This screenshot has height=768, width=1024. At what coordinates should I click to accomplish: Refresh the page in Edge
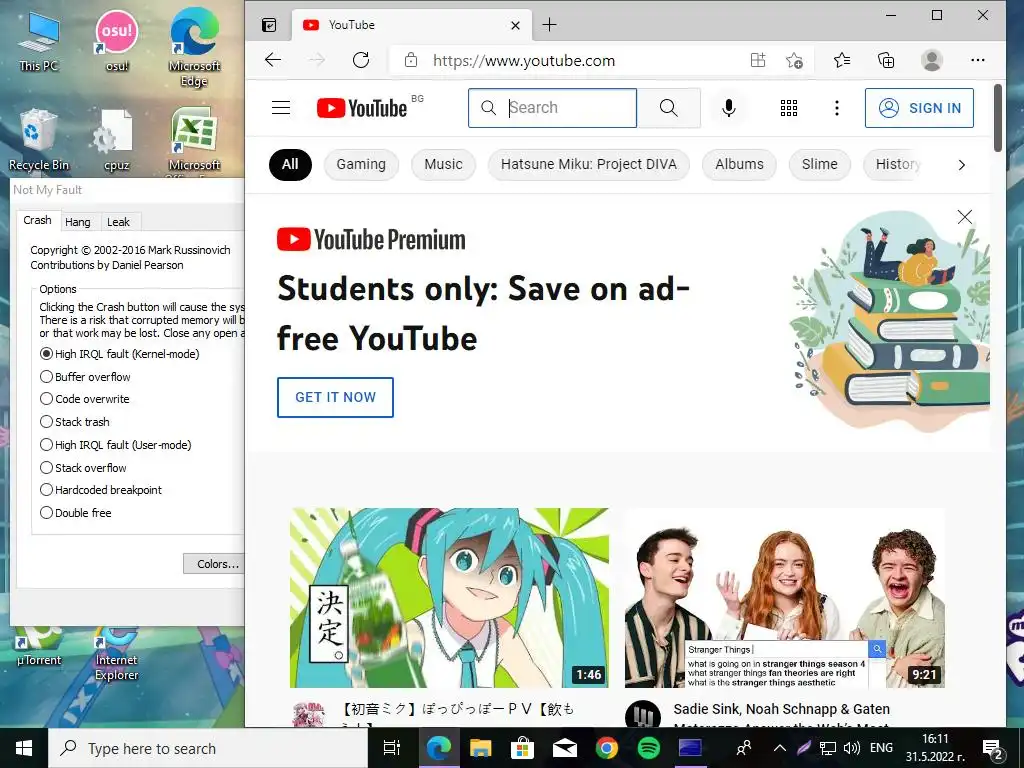pos(361,60)
